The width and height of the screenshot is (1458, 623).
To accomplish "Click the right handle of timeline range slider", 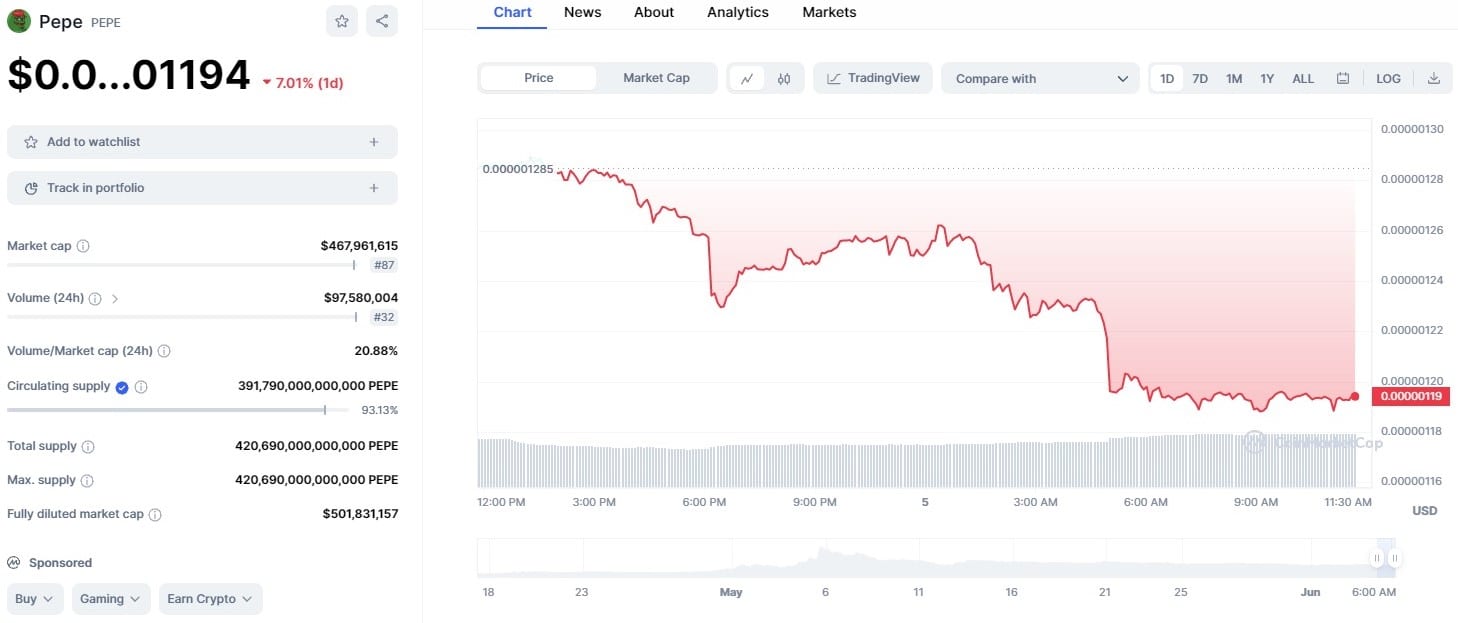I will click(x=1394, y=558).
